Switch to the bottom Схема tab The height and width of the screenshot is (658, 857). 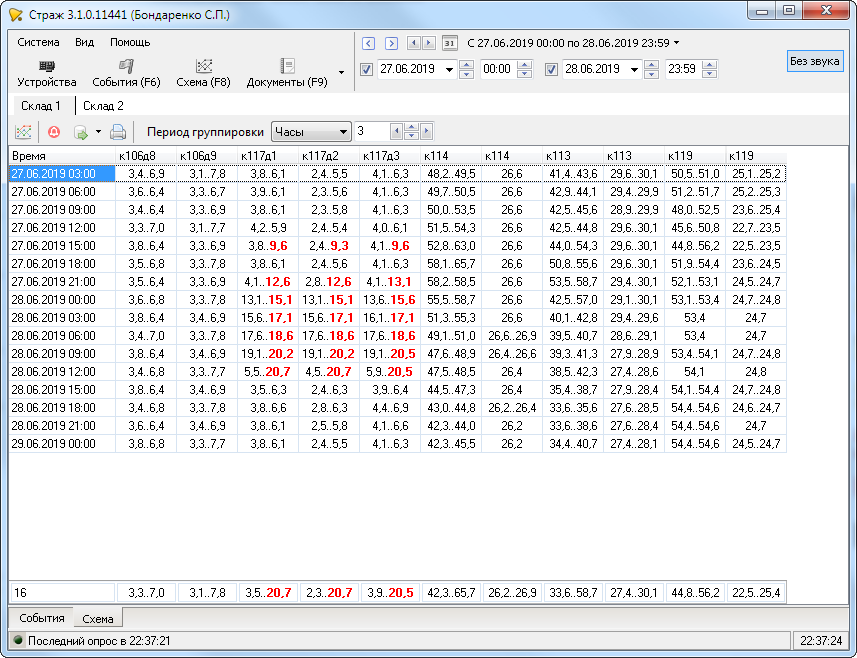(98, 619)
